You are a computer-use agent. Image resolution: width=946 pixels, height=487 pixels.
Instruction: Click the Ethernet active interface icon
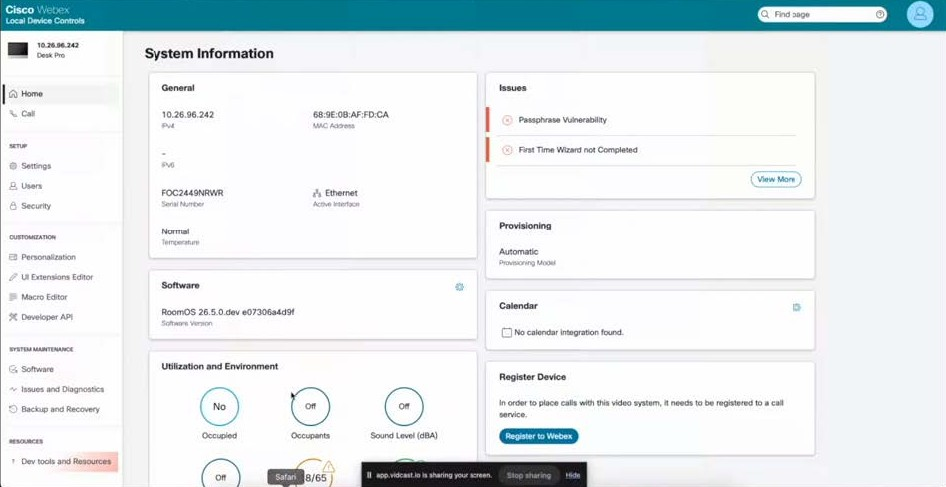pyautogui.click(x=317, y=193)
